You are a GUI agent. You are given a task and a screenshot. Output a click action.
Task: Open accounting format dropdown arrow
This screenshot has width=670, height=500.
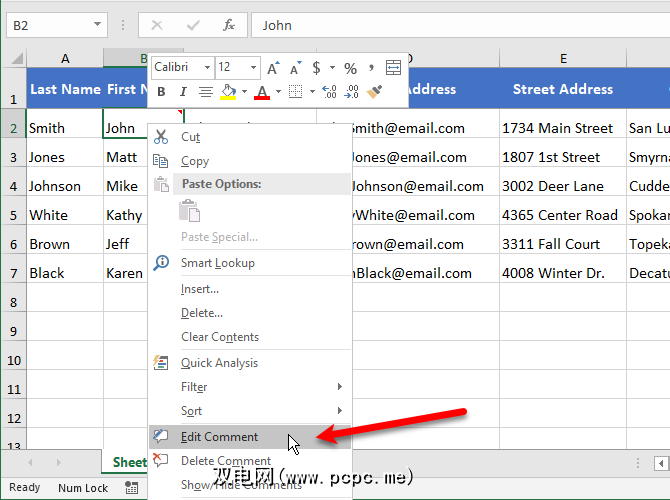332,68
